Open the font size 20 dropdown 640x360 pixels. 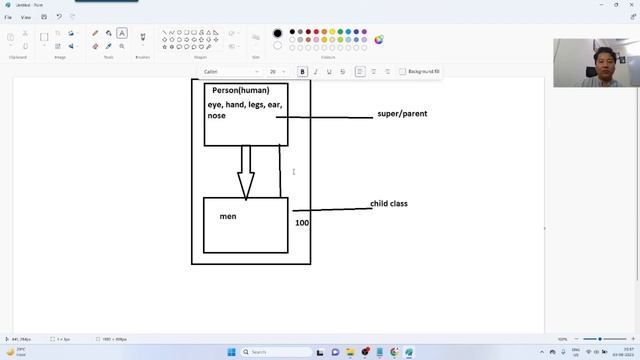pos(277,72)
